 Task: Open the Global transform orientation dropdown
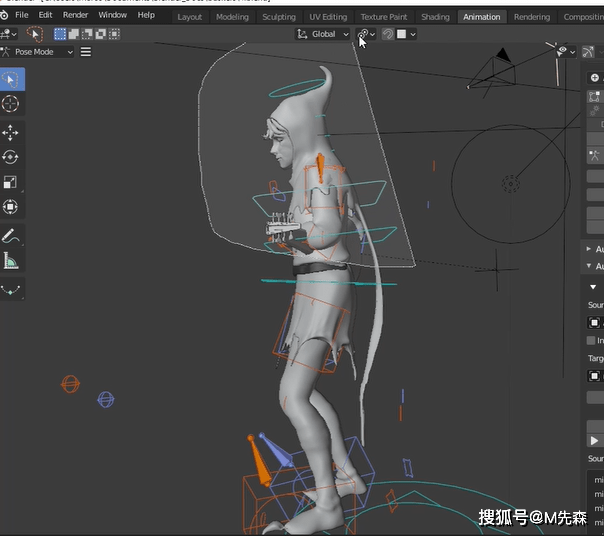tap(322, 34)
